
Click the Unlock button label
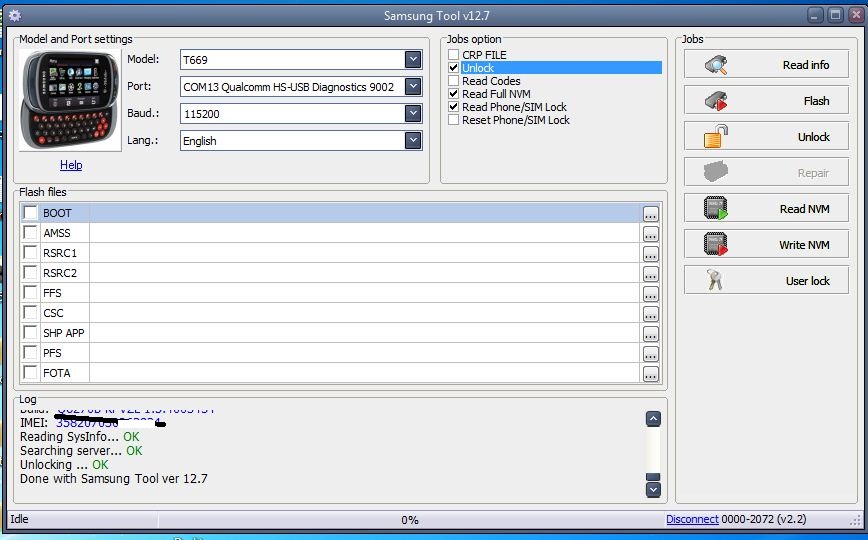[x=813, y=137]
